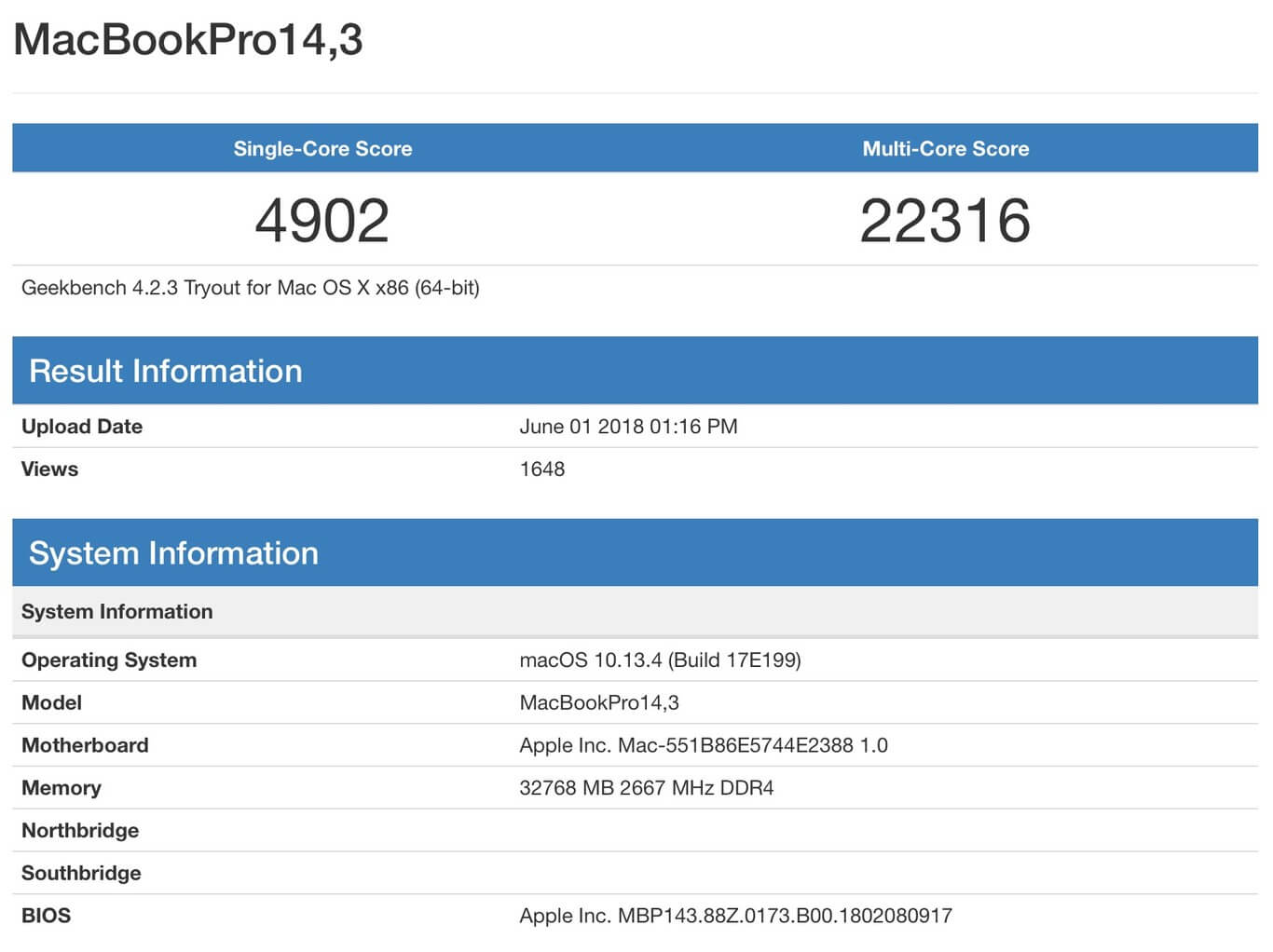The image size is (1273, 952).
Task: Click the blue System Information section header
Action: [635, 553]
